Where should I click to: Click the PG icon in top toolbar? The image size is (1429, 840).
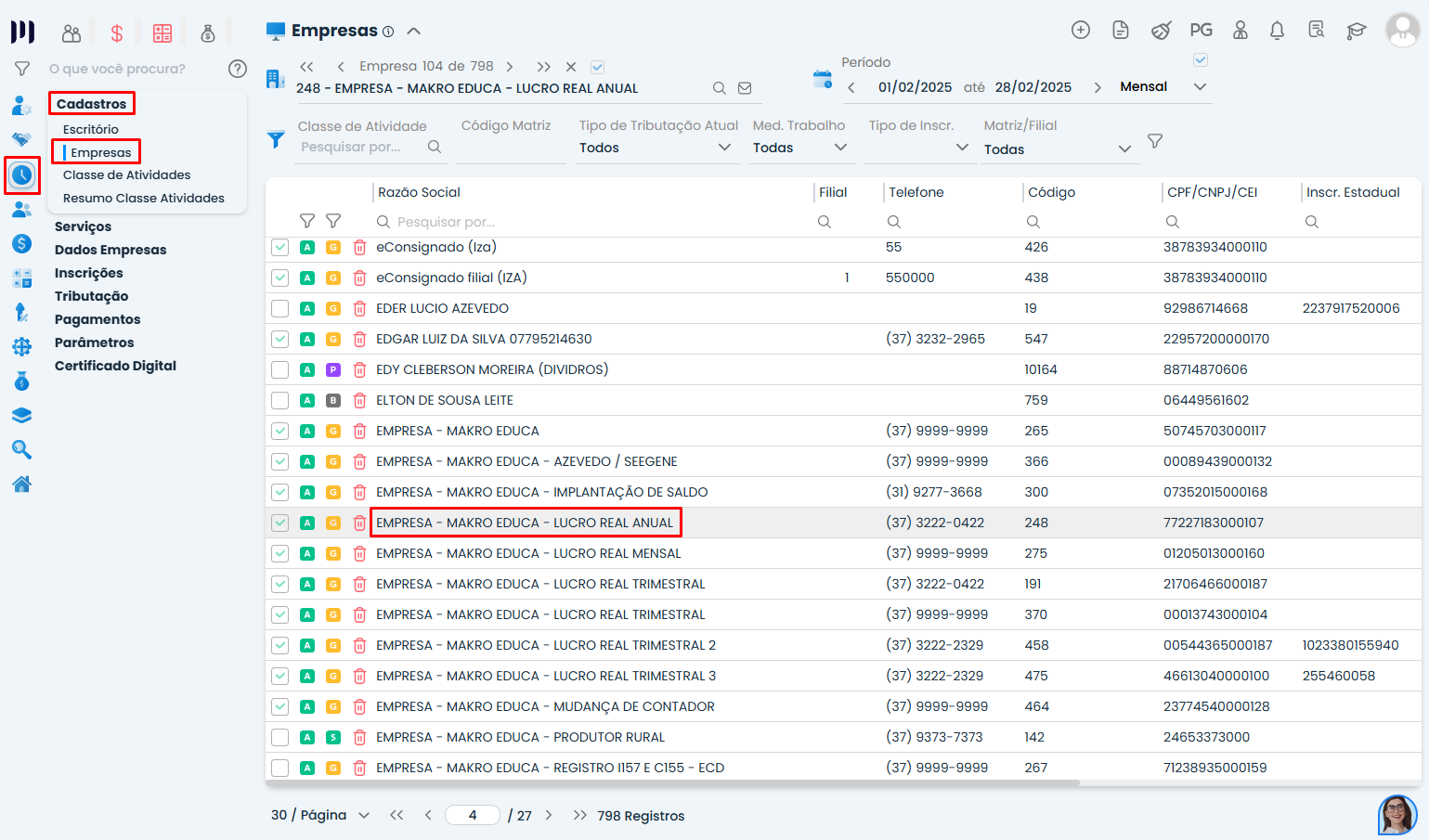pyautogui.click(x=1201, y=31)
